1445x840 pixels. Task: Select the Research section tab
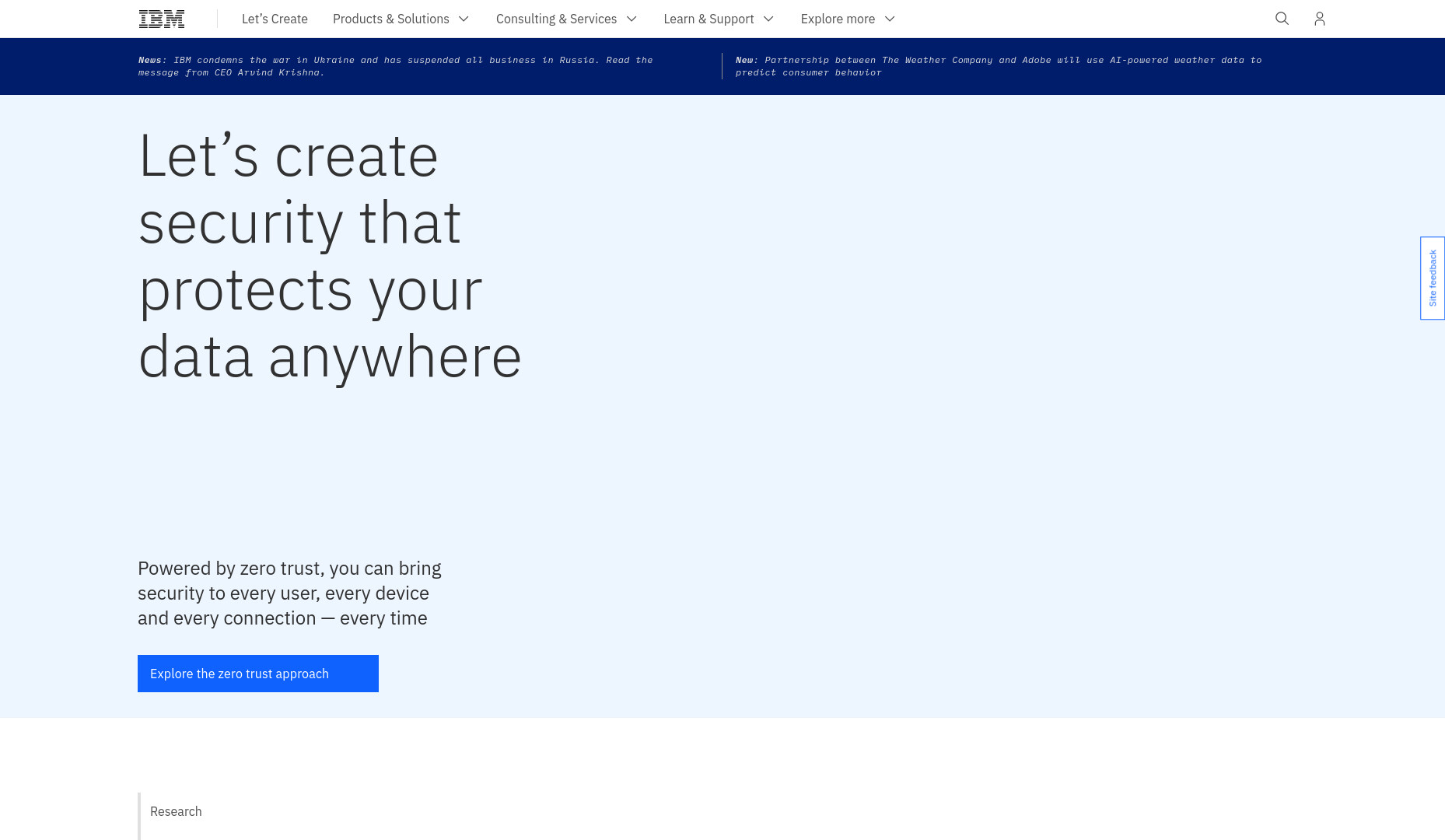(176, 811)
